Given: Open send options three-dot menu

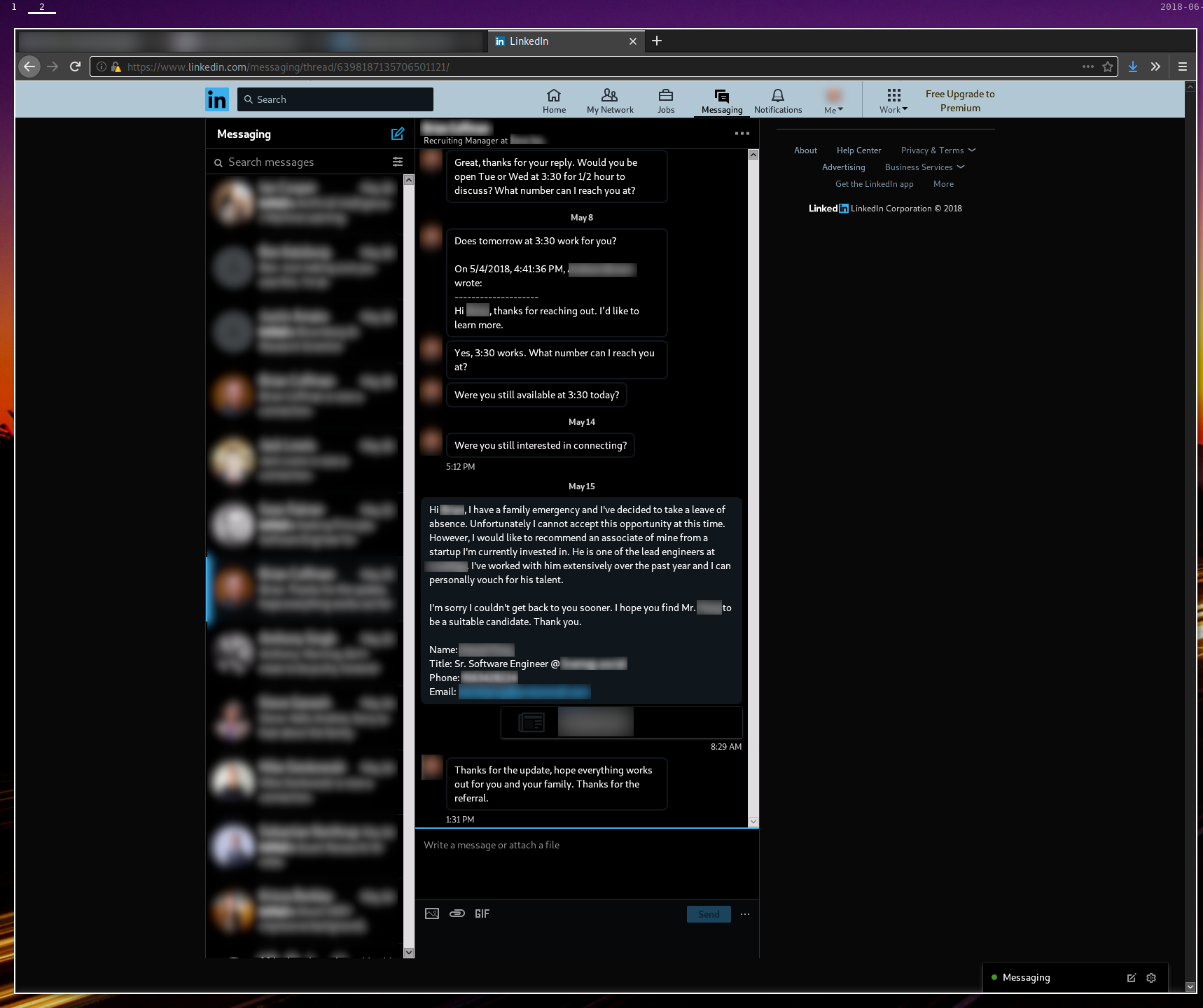Looking at the screenshot, I should [x=745, y=914].
